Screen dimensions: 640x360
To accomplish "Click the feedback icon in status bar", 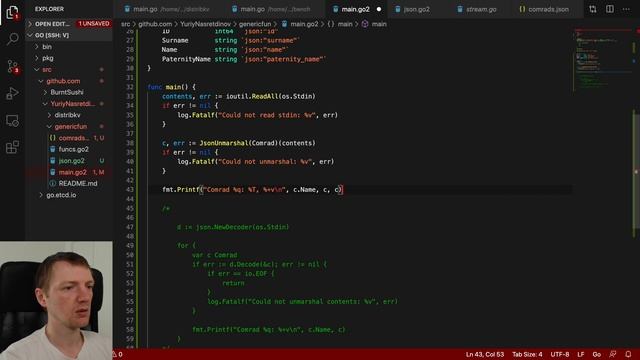I will pos(613,354).
